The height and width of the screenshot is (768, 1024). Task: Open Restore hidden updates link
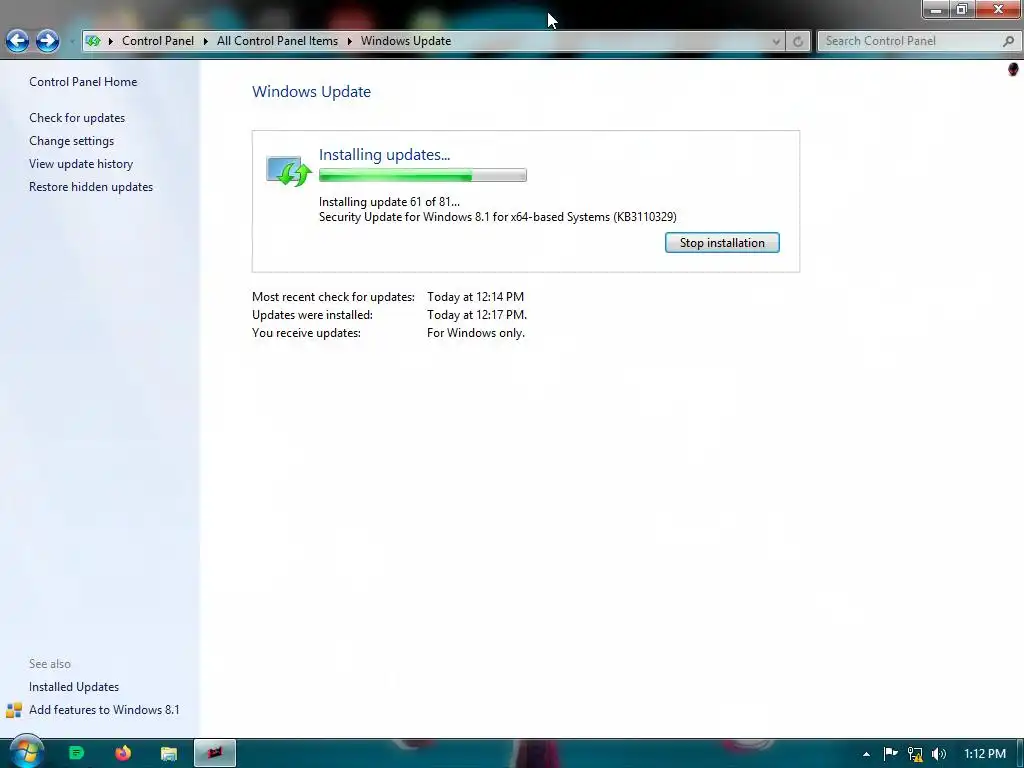click(91, 187)
